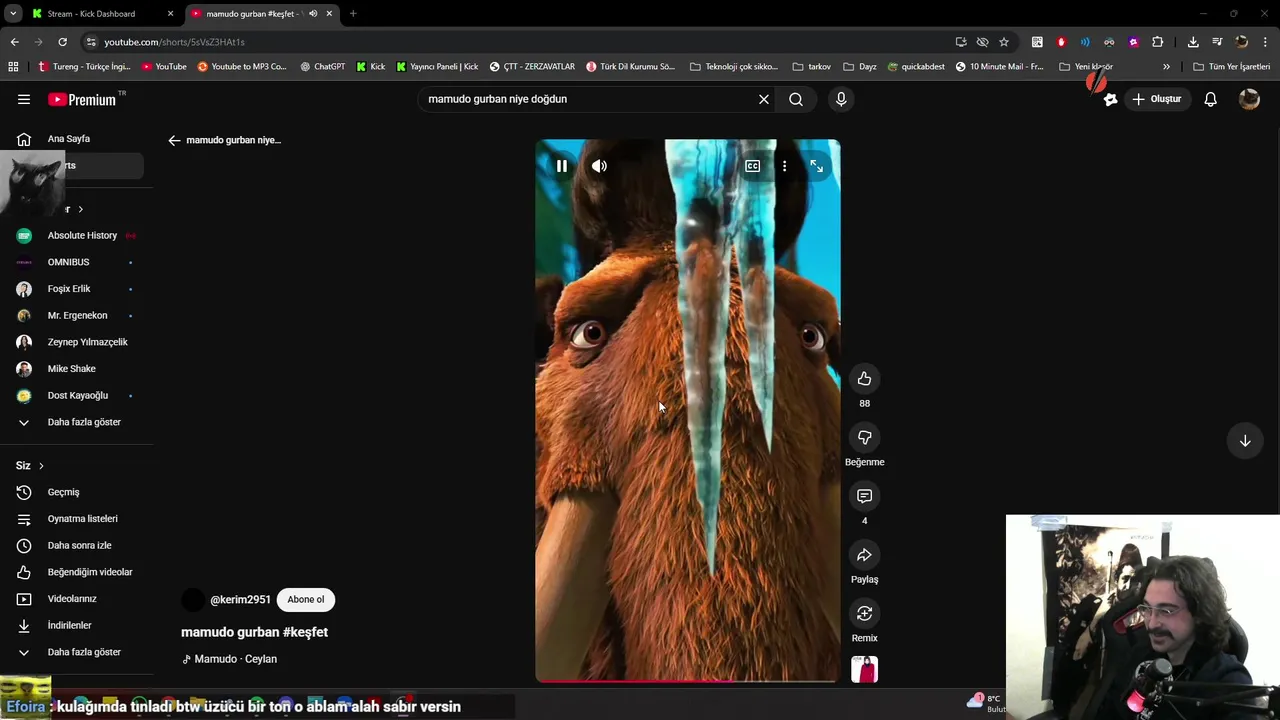Open Chrome three-dot menu
The image size is (1280, 720).
coord(1266,42)
